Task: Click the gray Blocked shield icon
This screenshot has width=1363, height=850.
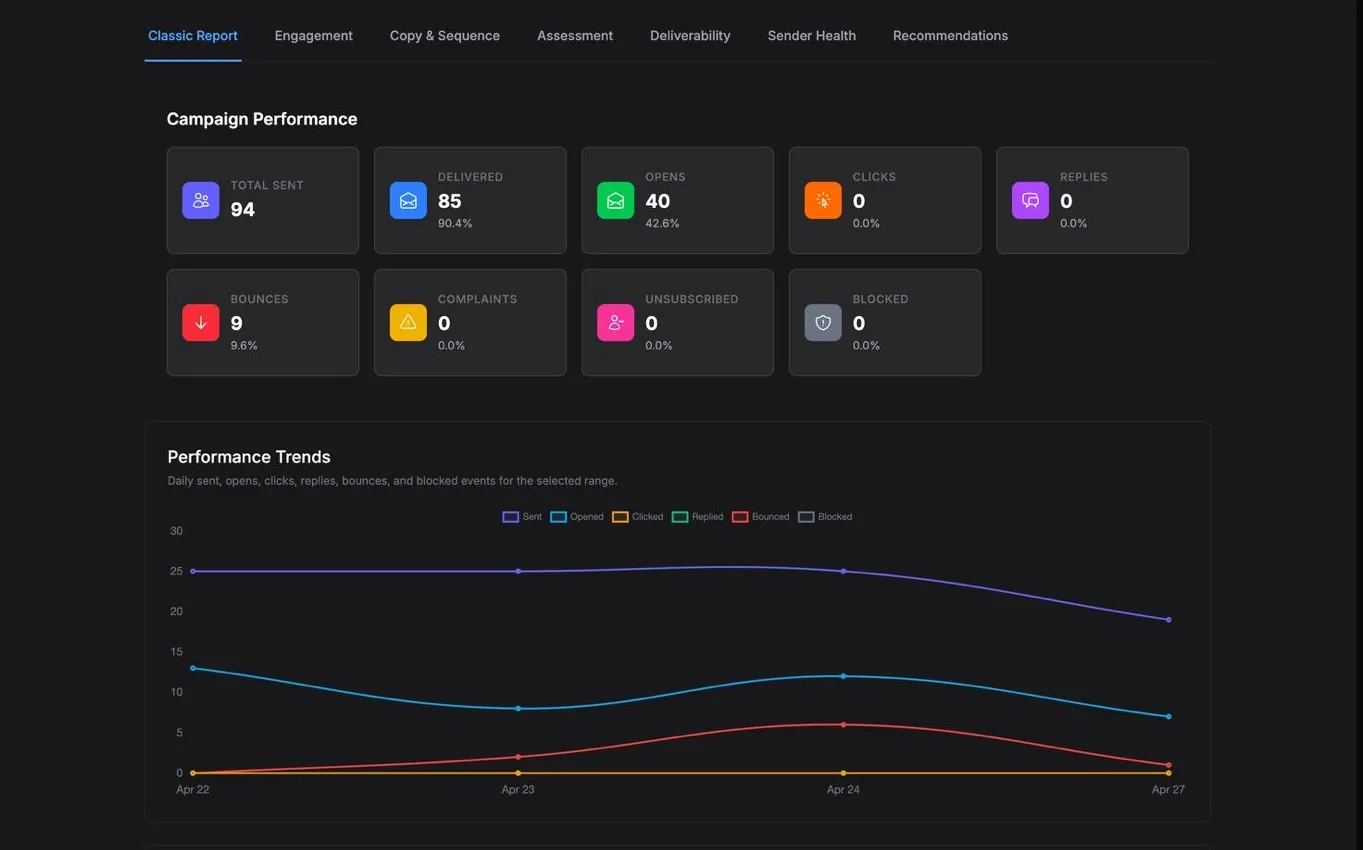Action: [x=823, y=322]
